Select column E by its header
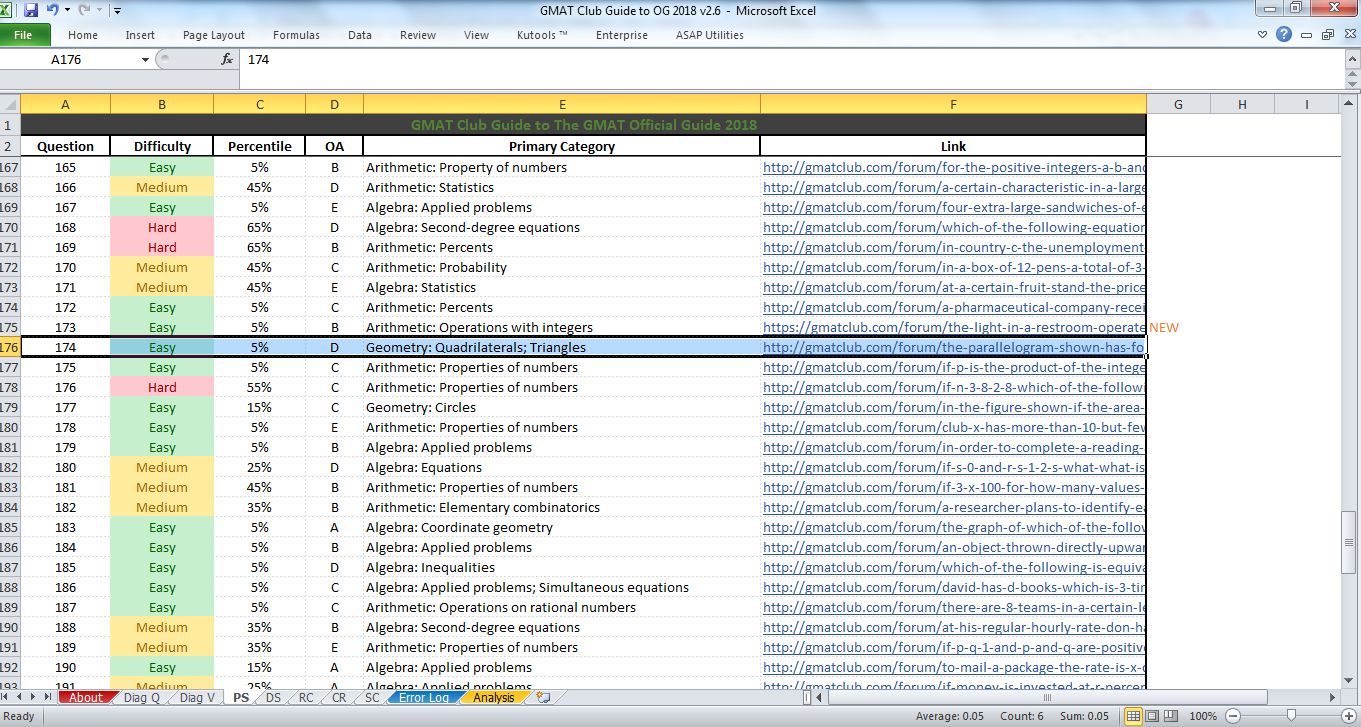This screenshot has height=727, width=1361. [x=562, y=105]
